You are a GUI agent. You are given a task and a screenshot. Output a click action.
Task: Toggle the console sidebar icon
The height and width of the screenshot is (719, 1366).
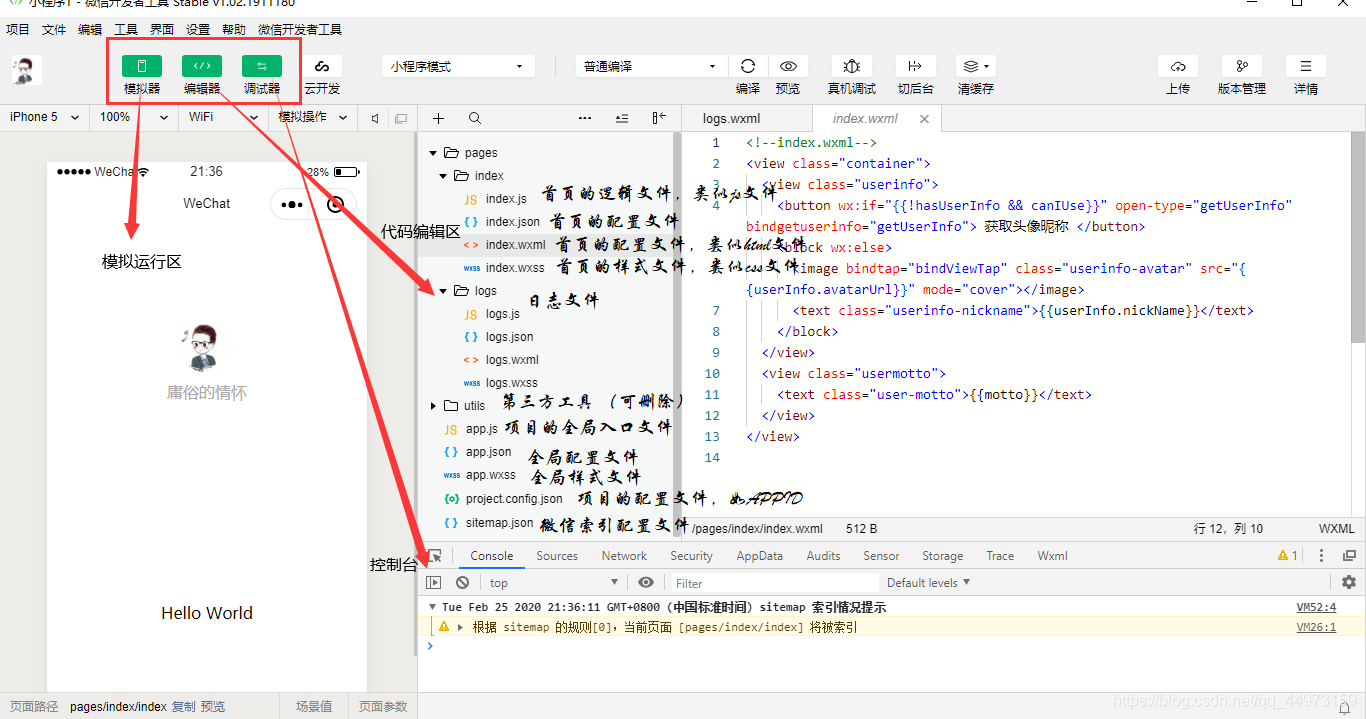(434, 582)
